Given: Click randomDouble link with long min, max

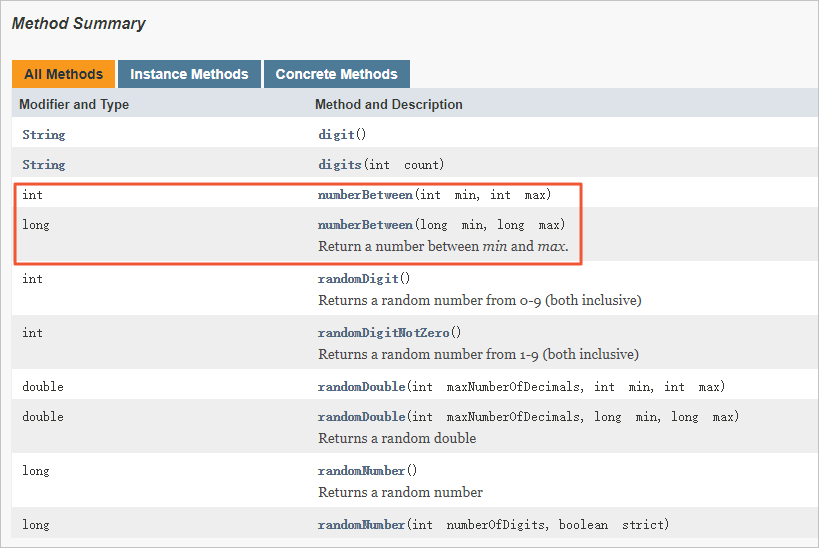Looking at the screenshot, I should pyautogui.click(x=361, y=417).
